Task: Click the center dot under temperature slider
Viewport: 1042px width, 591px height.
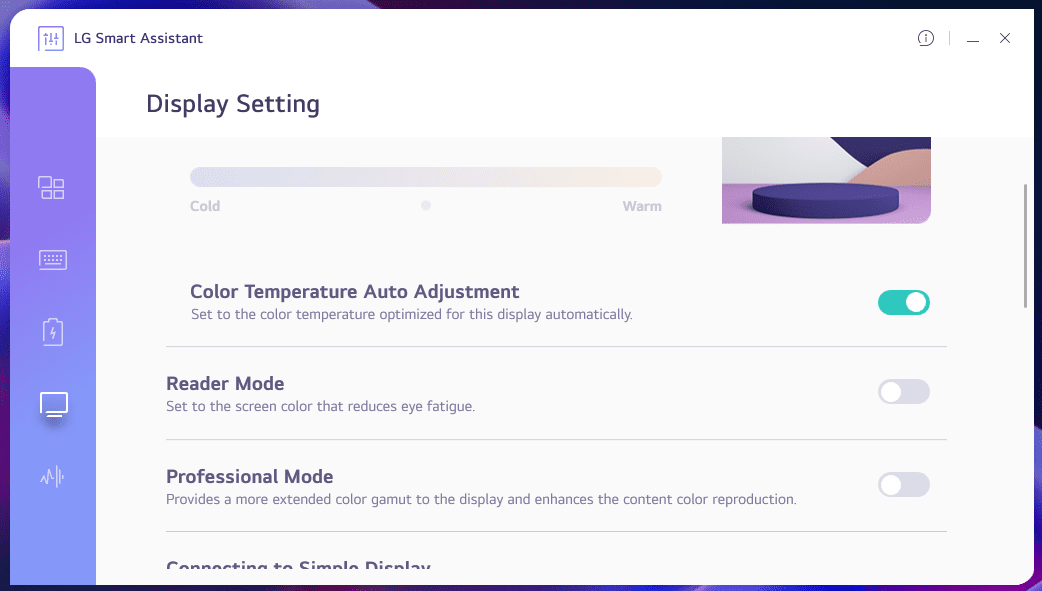Action: 426,206
